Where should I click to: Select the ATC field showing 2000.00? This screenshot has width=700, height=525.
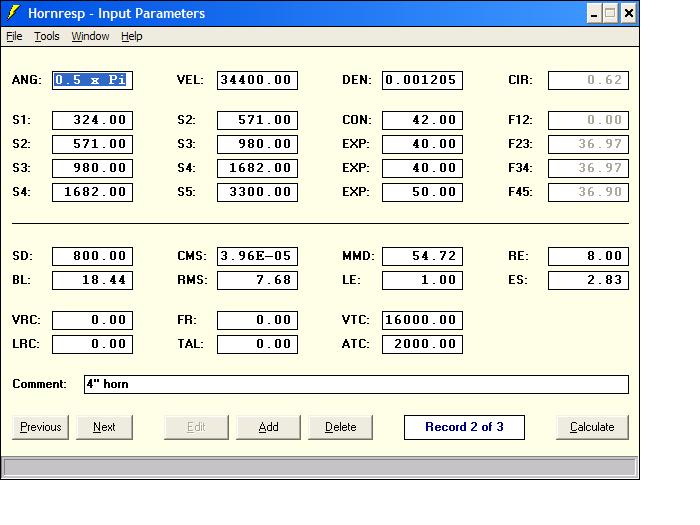(x=422, y=345)
